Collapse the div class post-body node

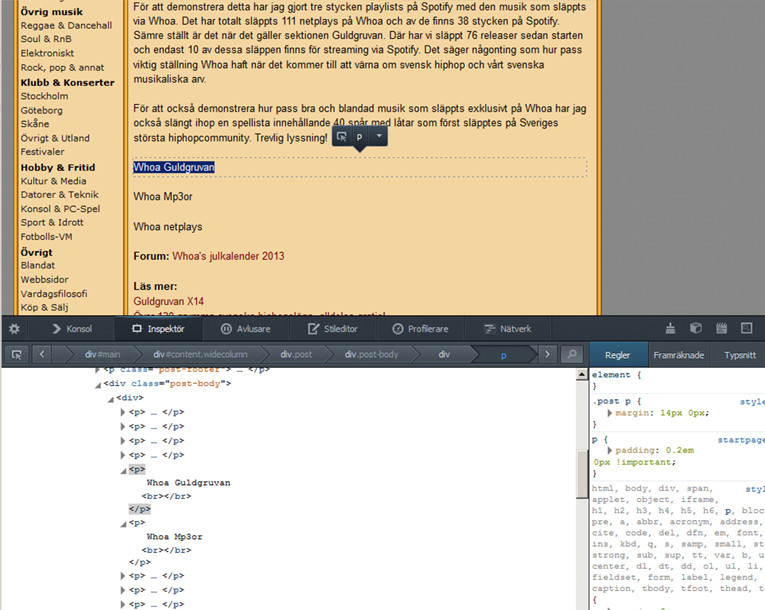pyautogui.click(x=98, y=385)
